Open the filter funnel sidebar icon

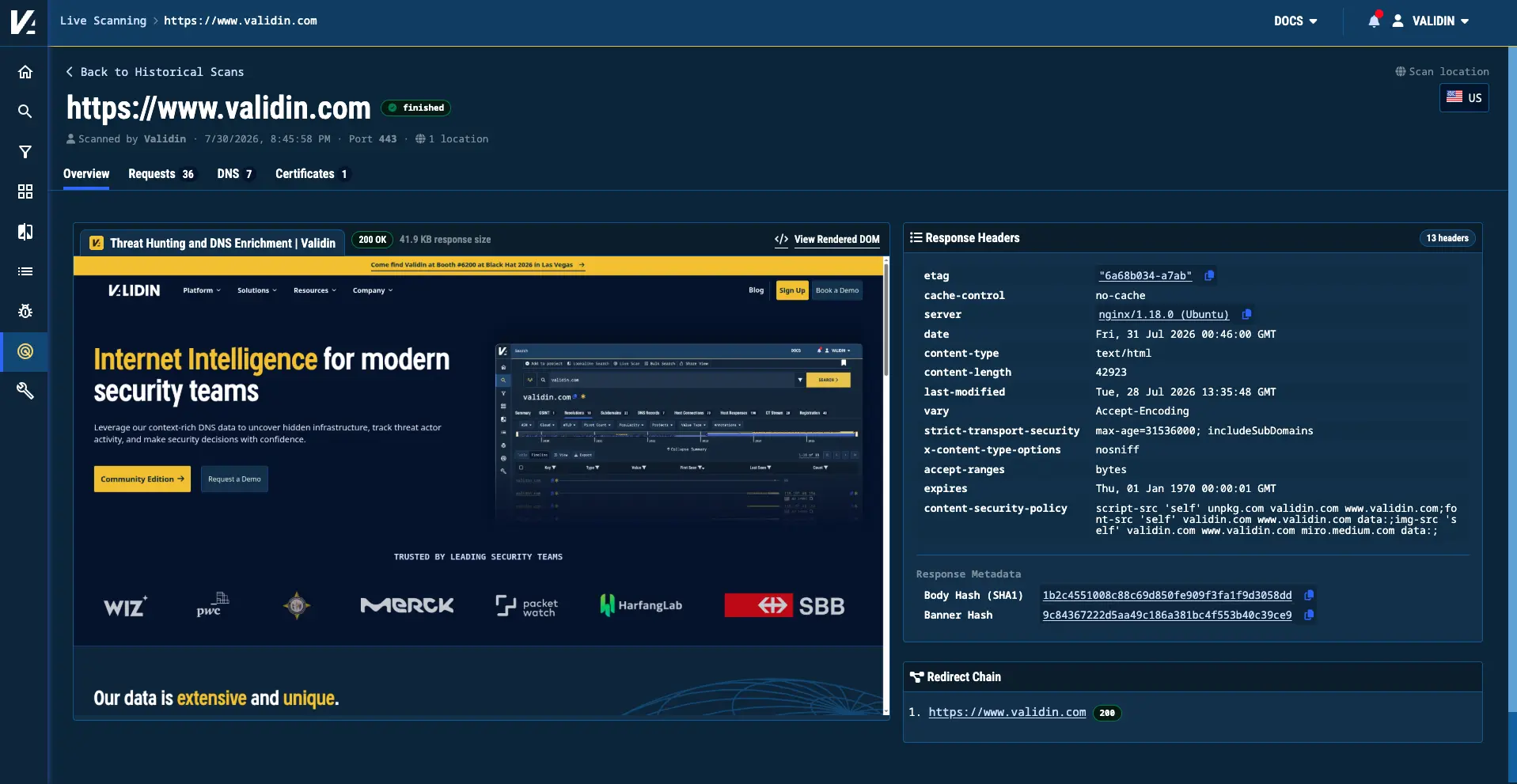[x=25, y=152]
